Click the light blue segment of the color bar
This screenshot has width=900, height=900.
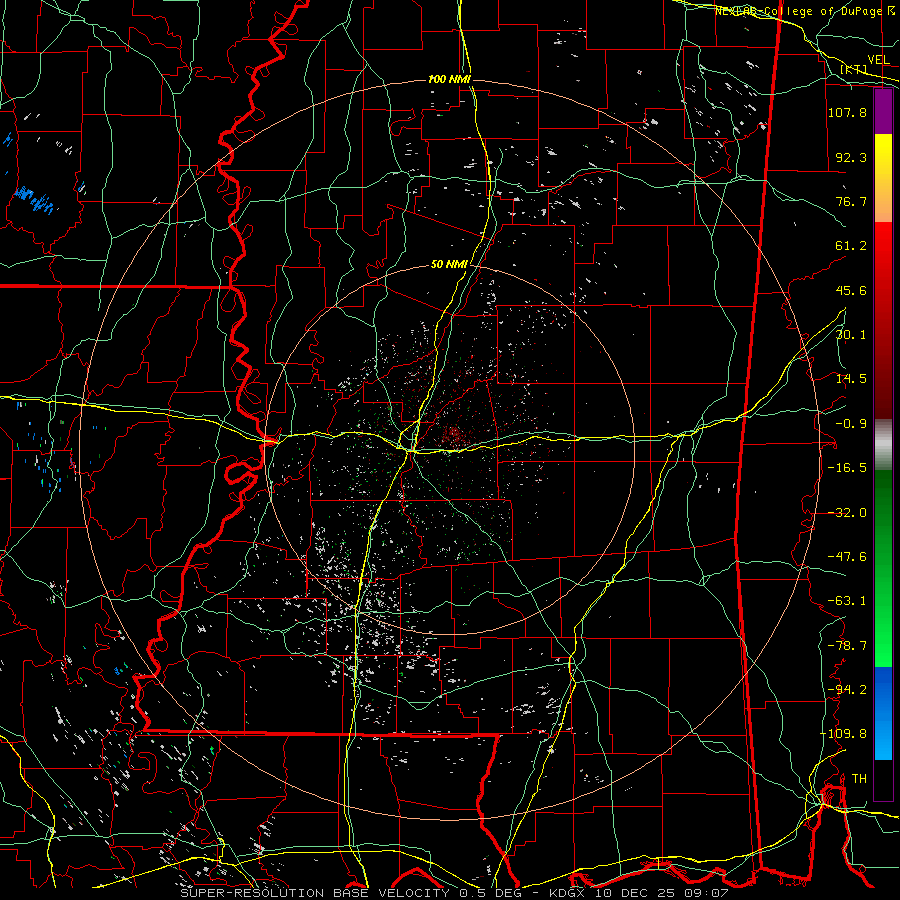[883, 713]
